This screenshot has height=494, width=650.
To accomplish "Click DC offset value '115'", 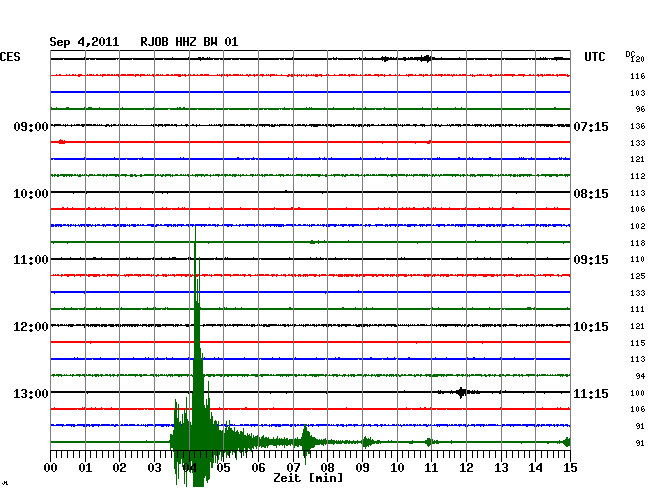I will pos(638,344).
